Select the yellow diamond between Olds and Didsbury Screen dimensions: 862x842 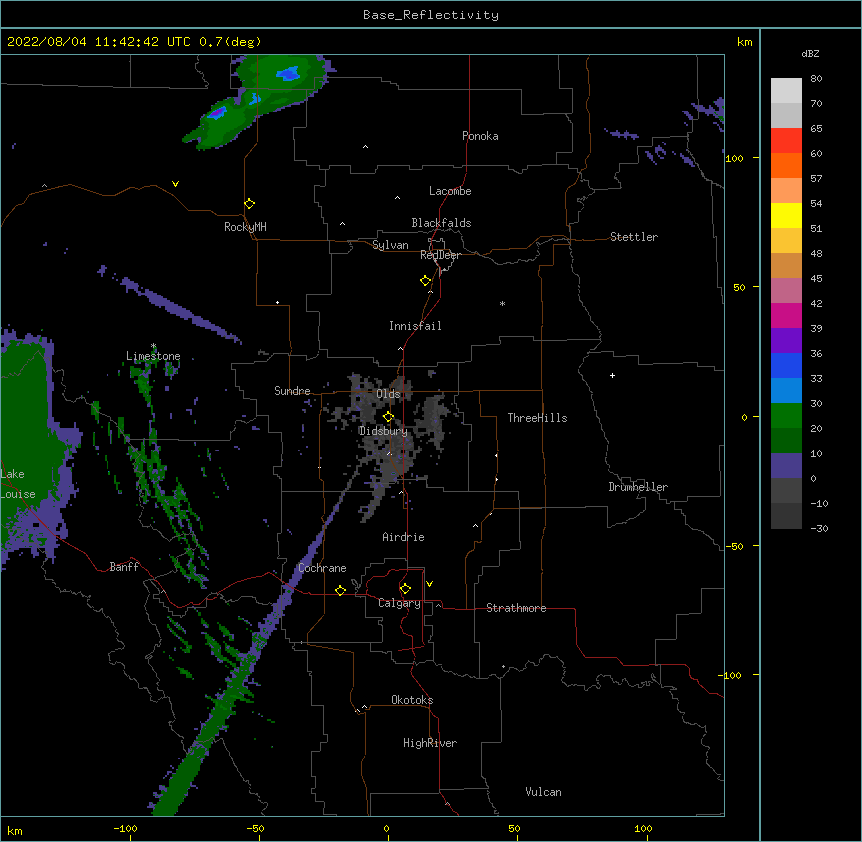point(389,417)
